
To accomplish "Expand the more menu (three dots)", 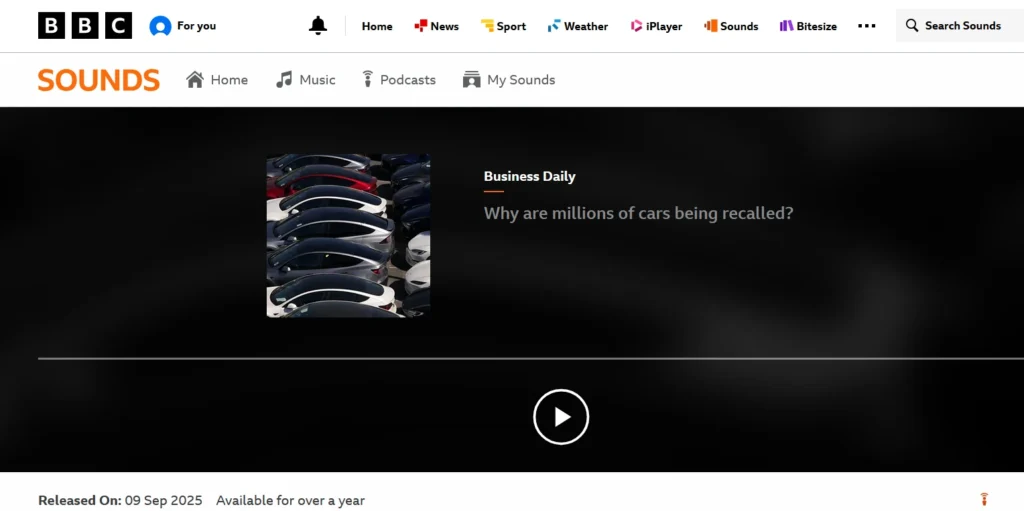I will [x=866, y=26].
